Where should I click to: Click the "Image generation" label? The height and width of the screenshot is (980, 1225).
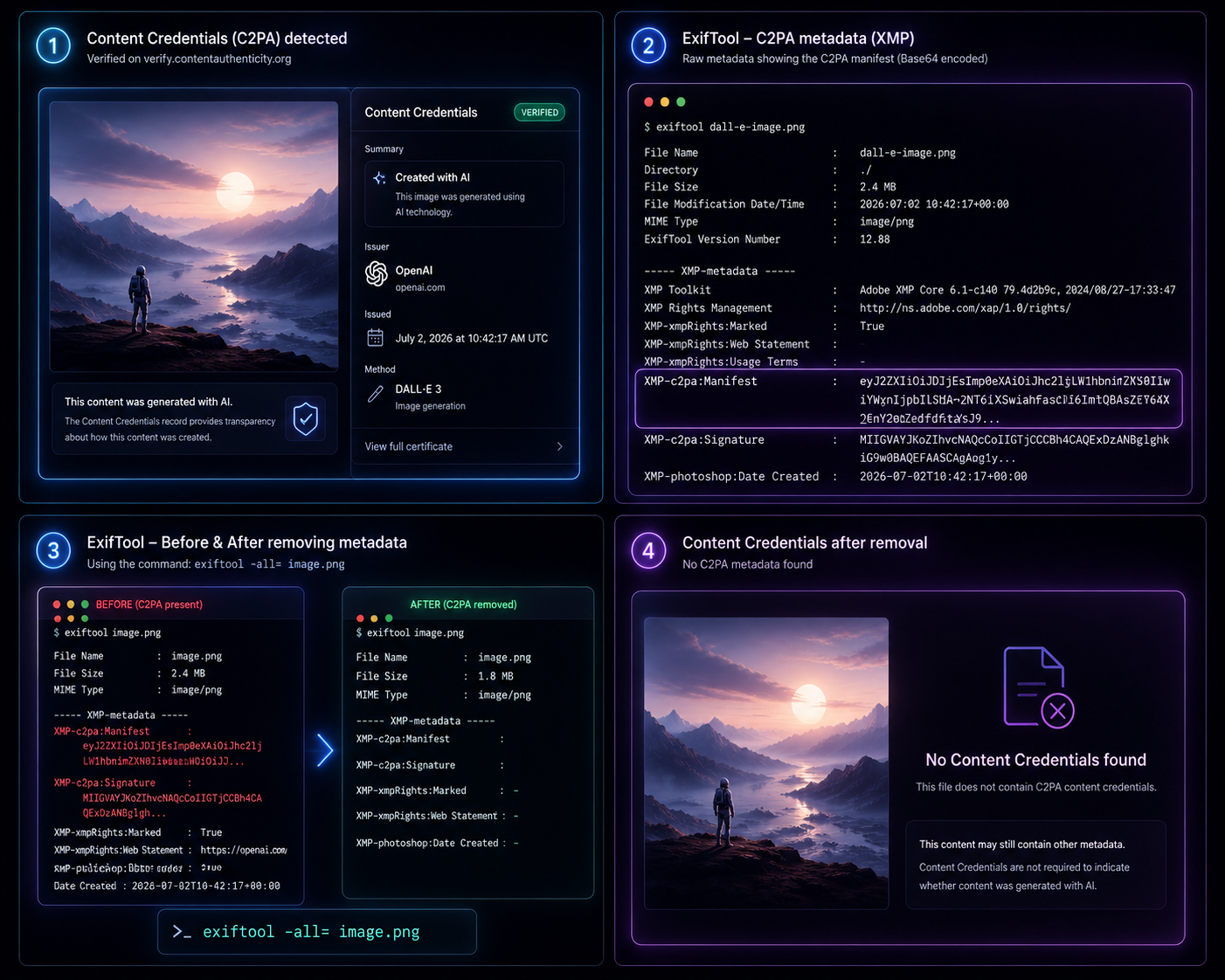point(430,406)
